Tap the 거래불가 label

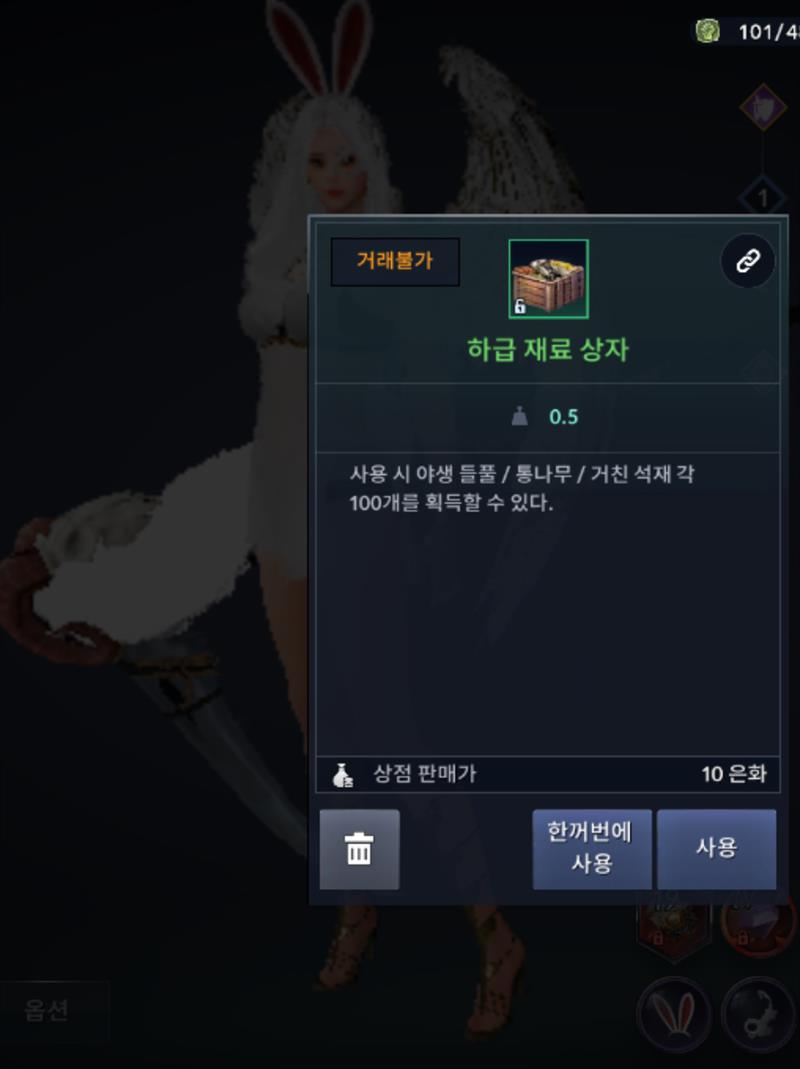pyautogui.click(x=395, y=261)
